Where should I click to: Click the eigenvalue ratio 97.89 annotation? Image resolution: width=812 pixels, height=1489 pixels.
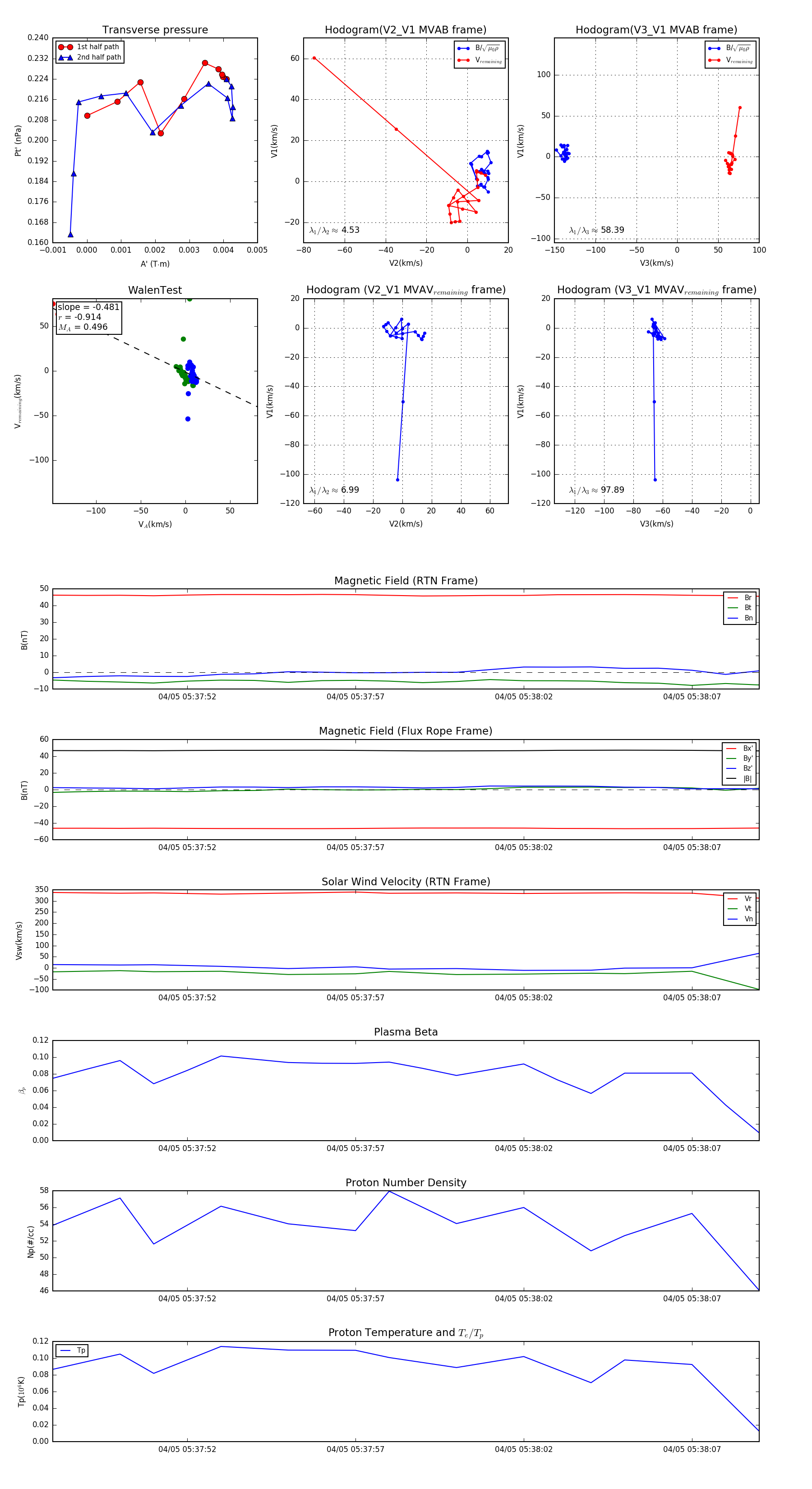(x=596, y=490)
